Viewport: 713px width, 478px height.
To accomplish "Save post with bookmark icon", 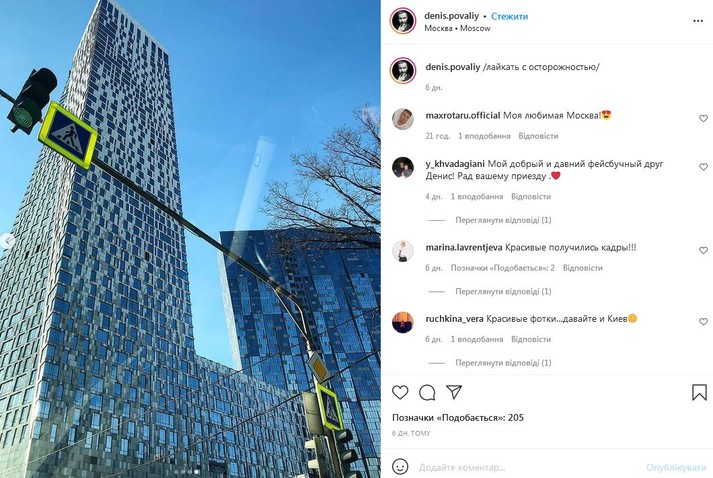I will [699, 392].
